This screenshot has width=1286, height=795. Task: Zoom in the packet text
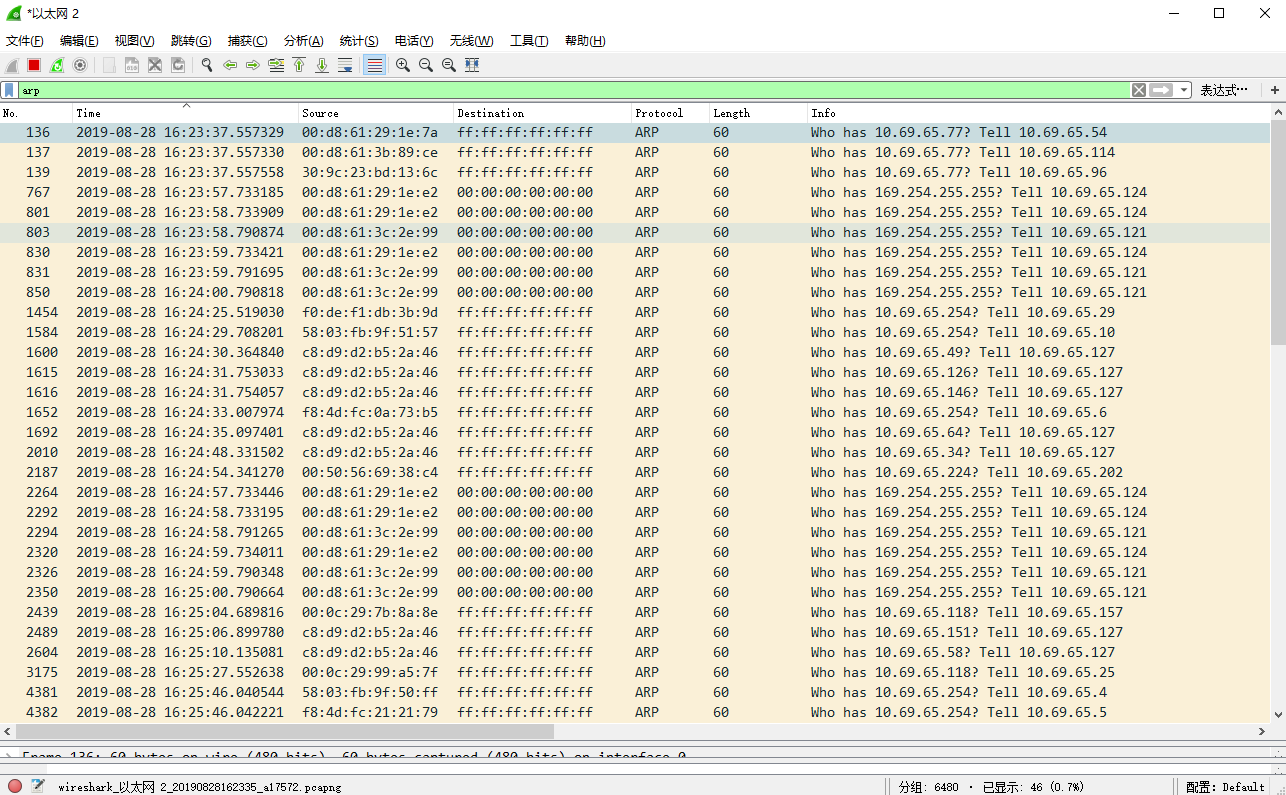[403, 65]
